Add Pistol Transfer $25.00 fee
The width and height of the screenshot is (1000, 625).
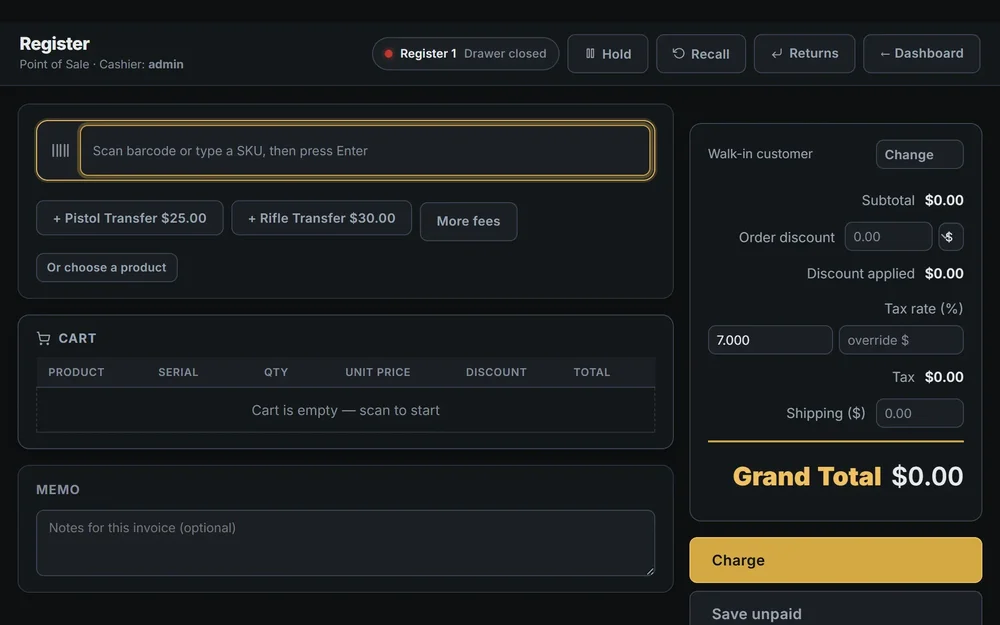(x=129, y=218)
